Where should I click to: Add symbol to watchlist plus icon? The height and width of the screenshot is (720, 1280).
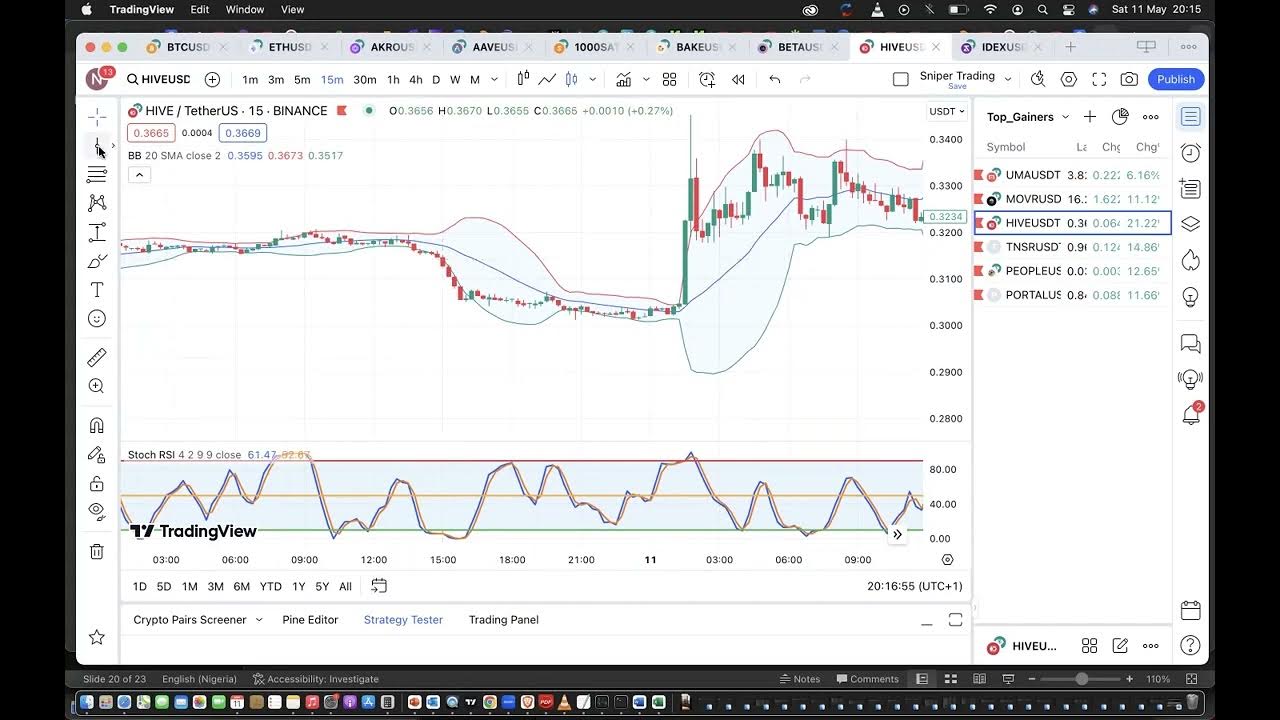pyautogui.click(x=1090, y=117)
